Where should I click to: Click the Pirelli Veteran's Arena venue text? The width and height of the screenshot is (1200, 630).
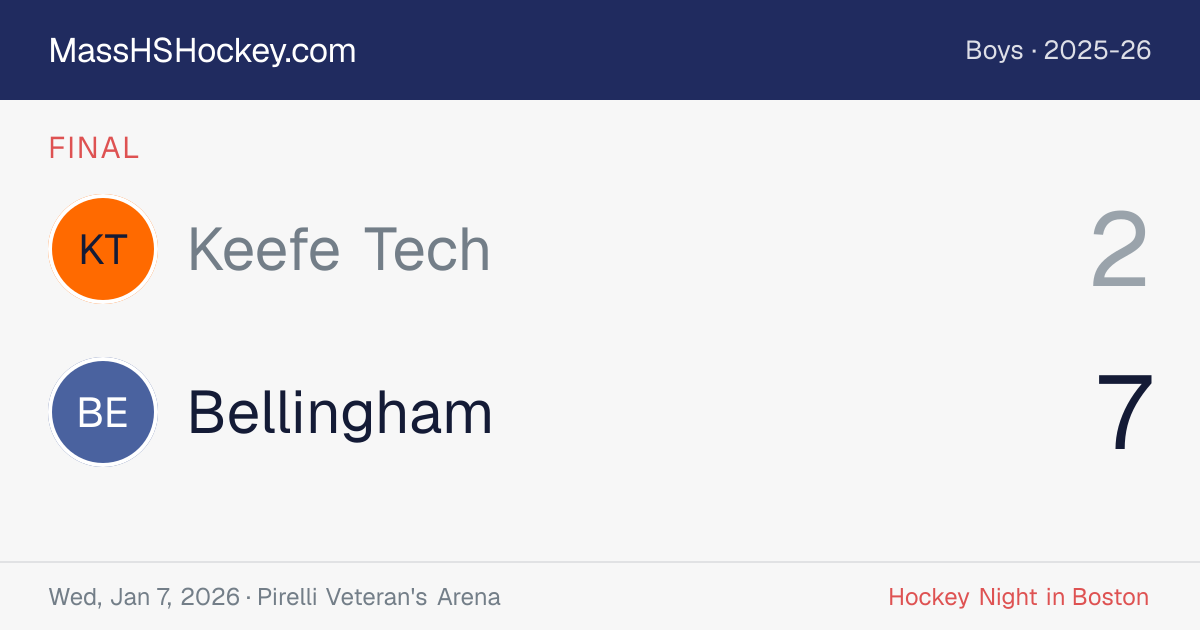379,597
